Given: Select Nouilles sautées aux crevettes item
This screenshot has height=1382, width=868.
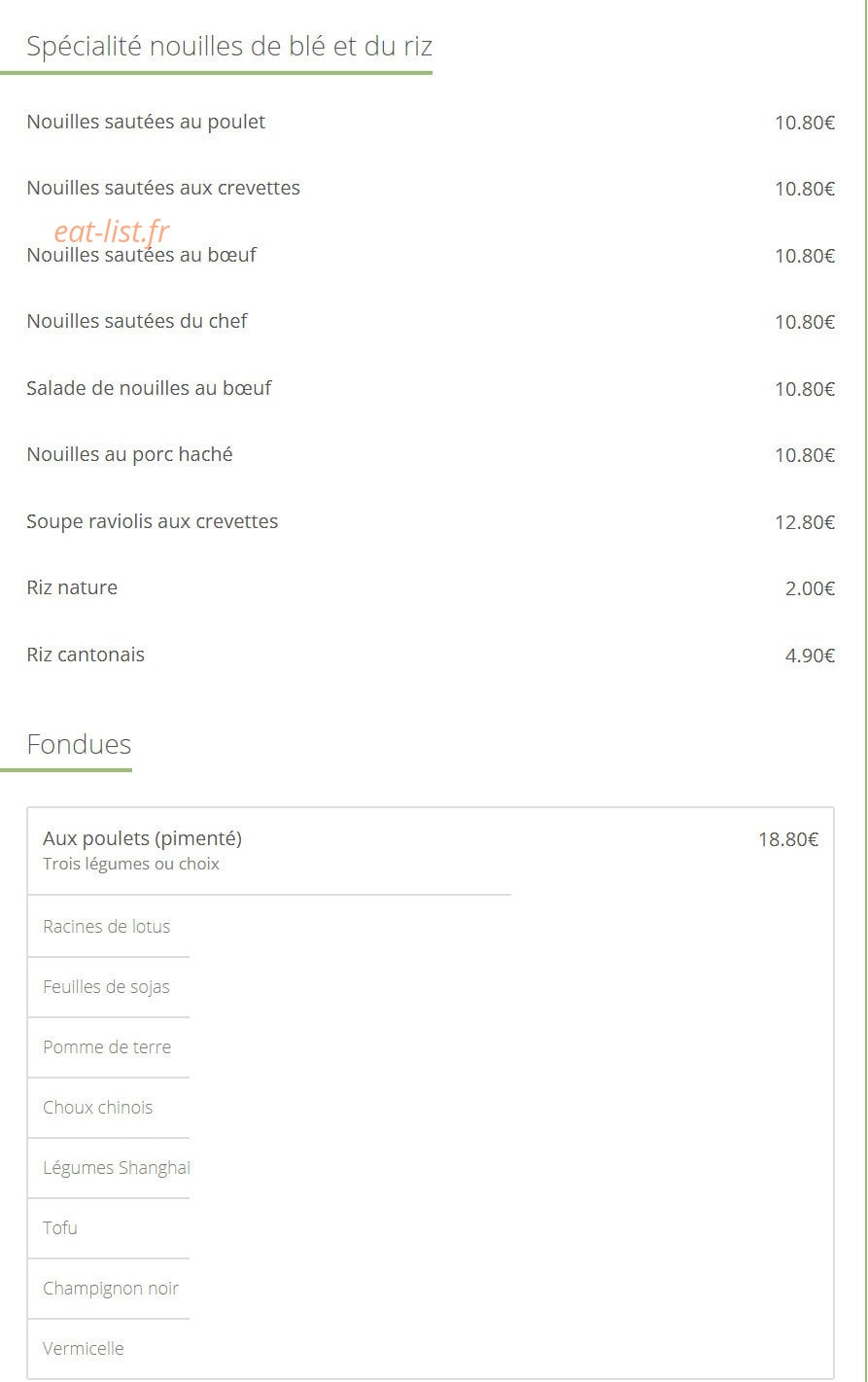Looking at the screenshot, I should pyautogui.click(x=431, y=189).
